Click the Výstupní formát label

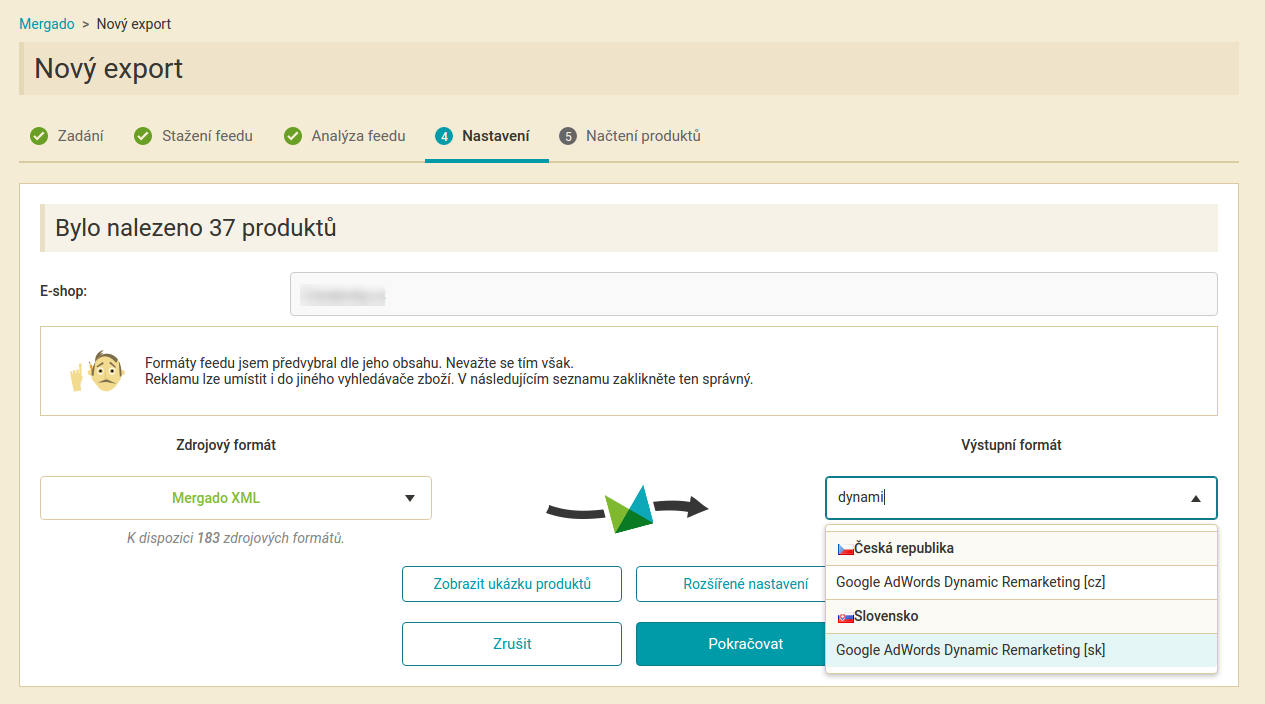(x=1012, y=445)
